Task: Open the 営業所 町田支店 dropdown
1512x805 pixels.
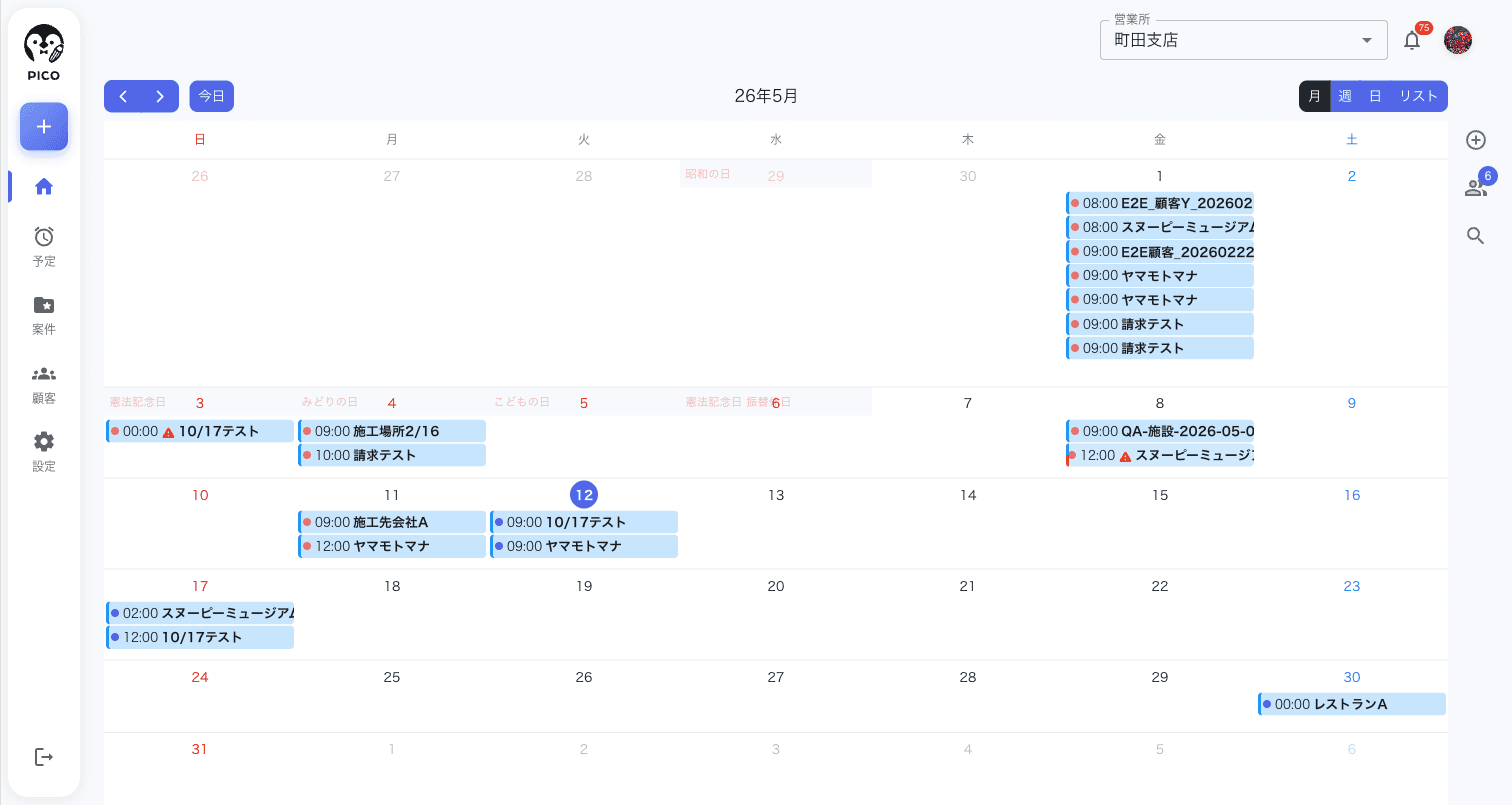Action: (x=1244, y=40)
